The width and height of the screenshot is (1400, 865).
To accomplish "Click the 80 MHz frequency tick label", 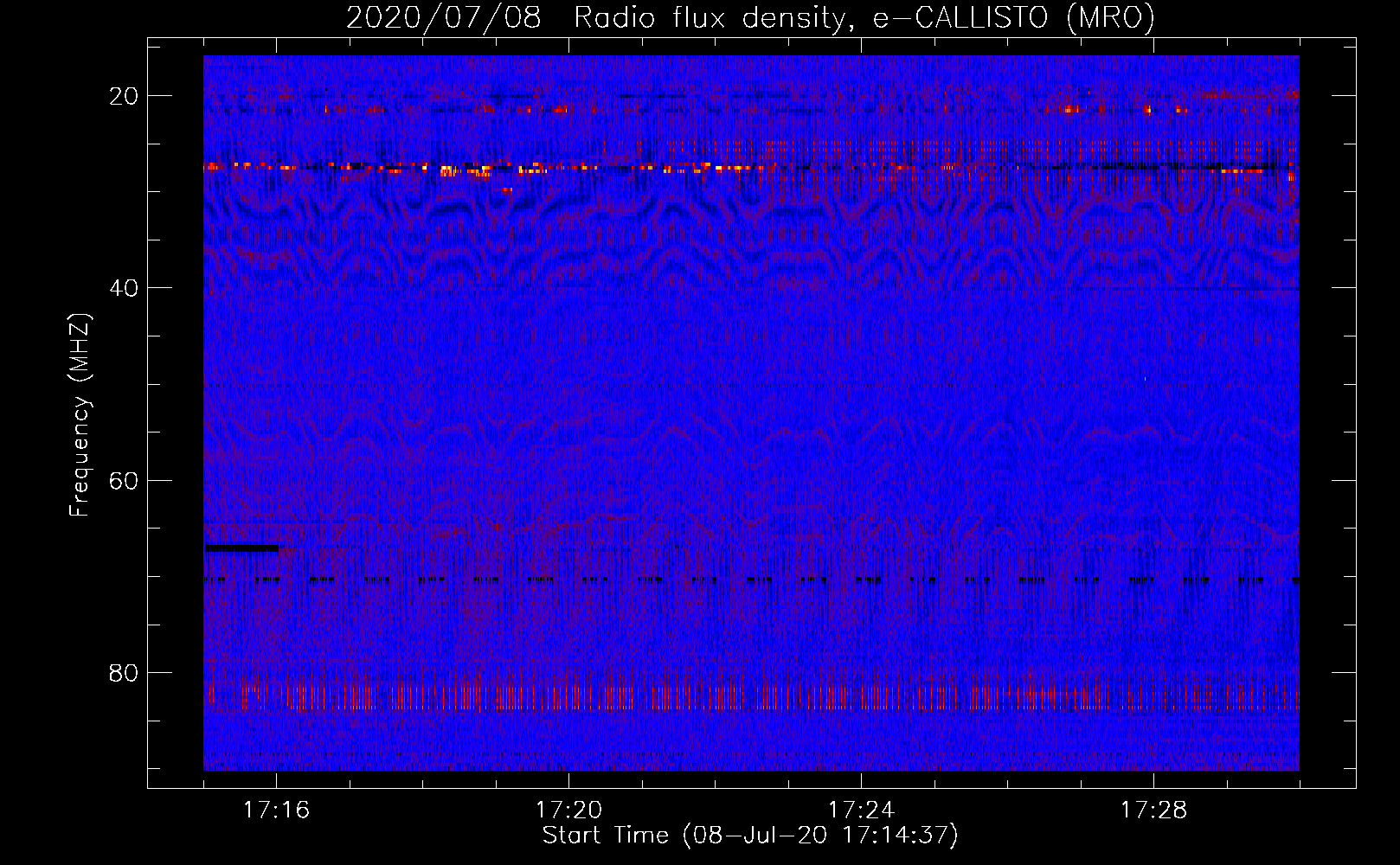I will pyautogui.click(x=125, y=673).
